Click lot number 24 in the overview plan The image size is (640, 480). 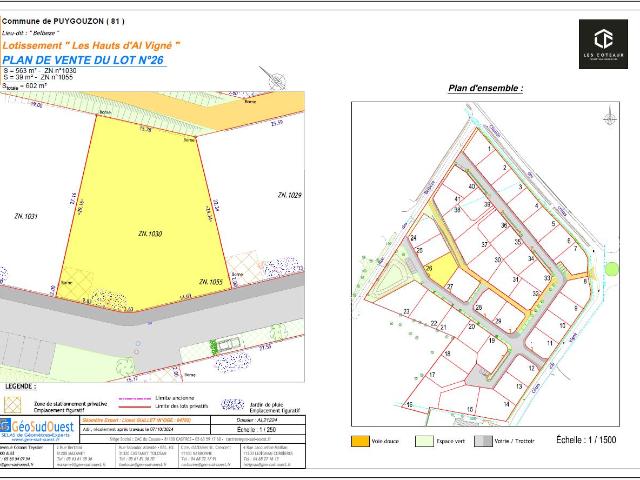tap(413, 238)
